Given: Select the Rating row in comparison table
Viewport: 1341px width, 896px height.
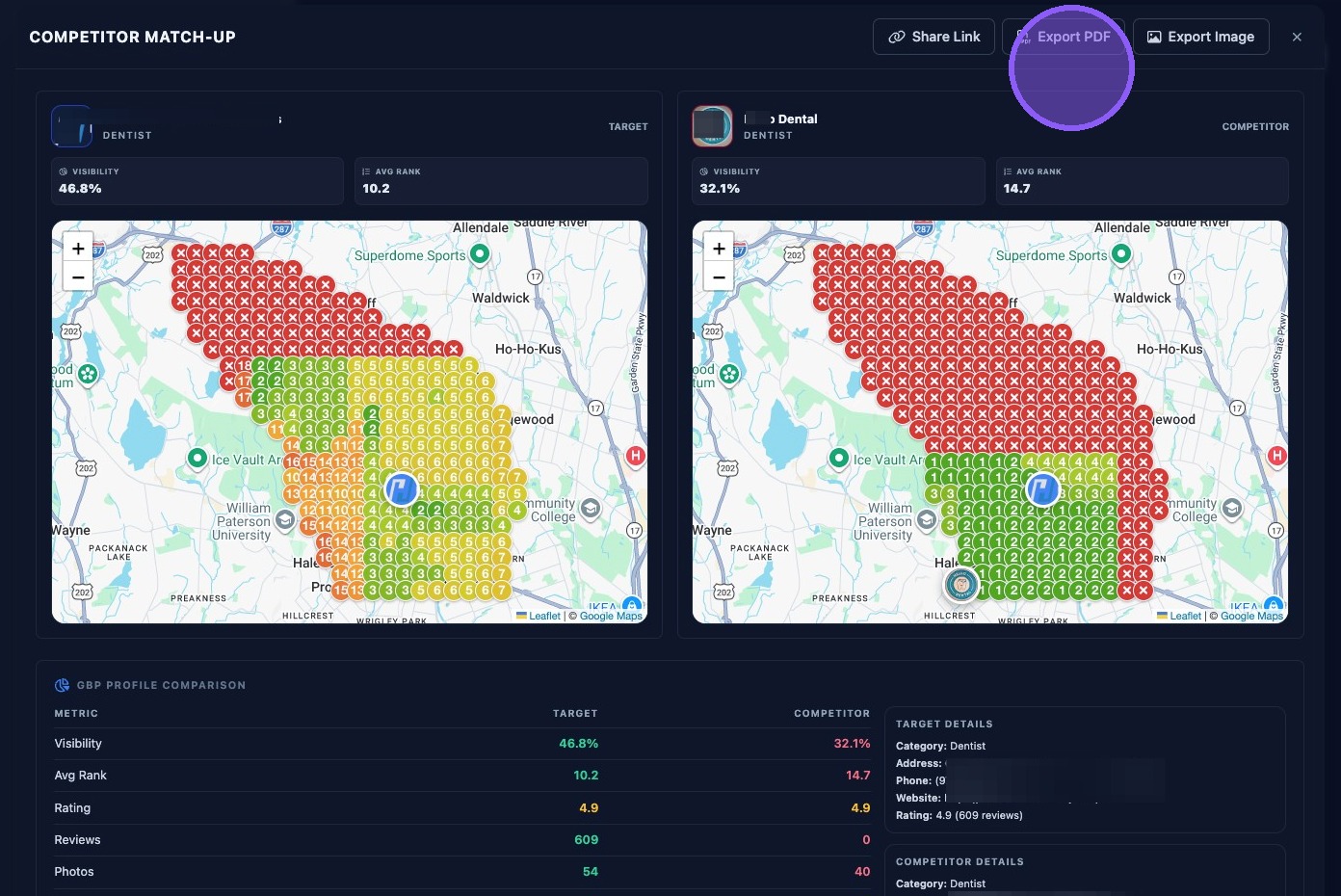Looking at the screenshot, I should 462,808.
